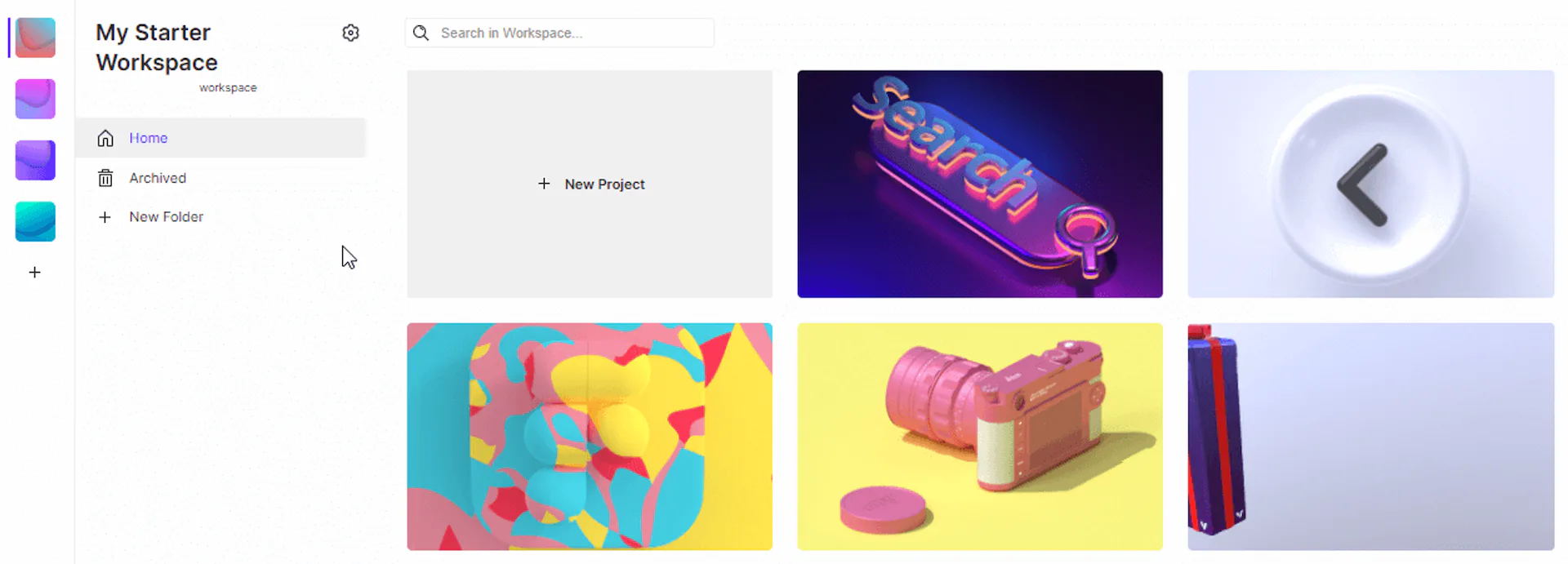The width and height of the screenshot is (1568, 564).
Task: Switch to the pink-purple workspace icon
Action: point(35,99)
